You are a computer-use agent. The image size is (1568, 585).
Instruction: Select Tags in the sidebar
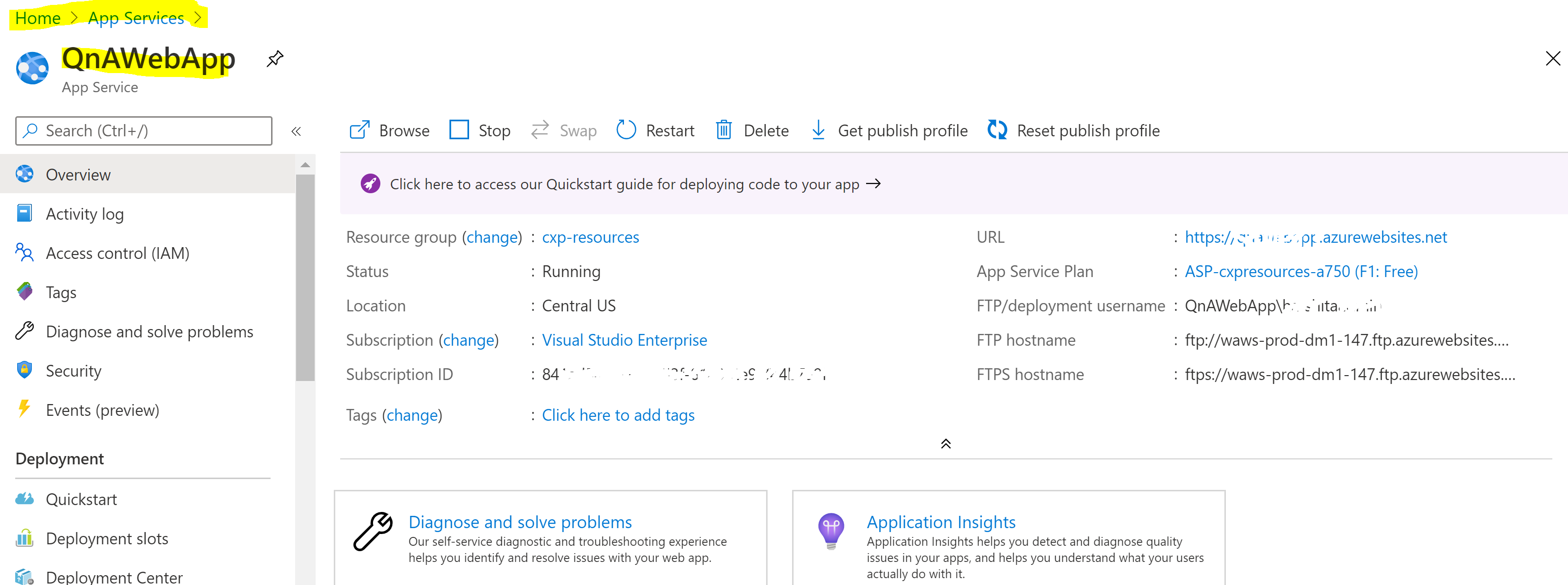[x=61, y=293]
